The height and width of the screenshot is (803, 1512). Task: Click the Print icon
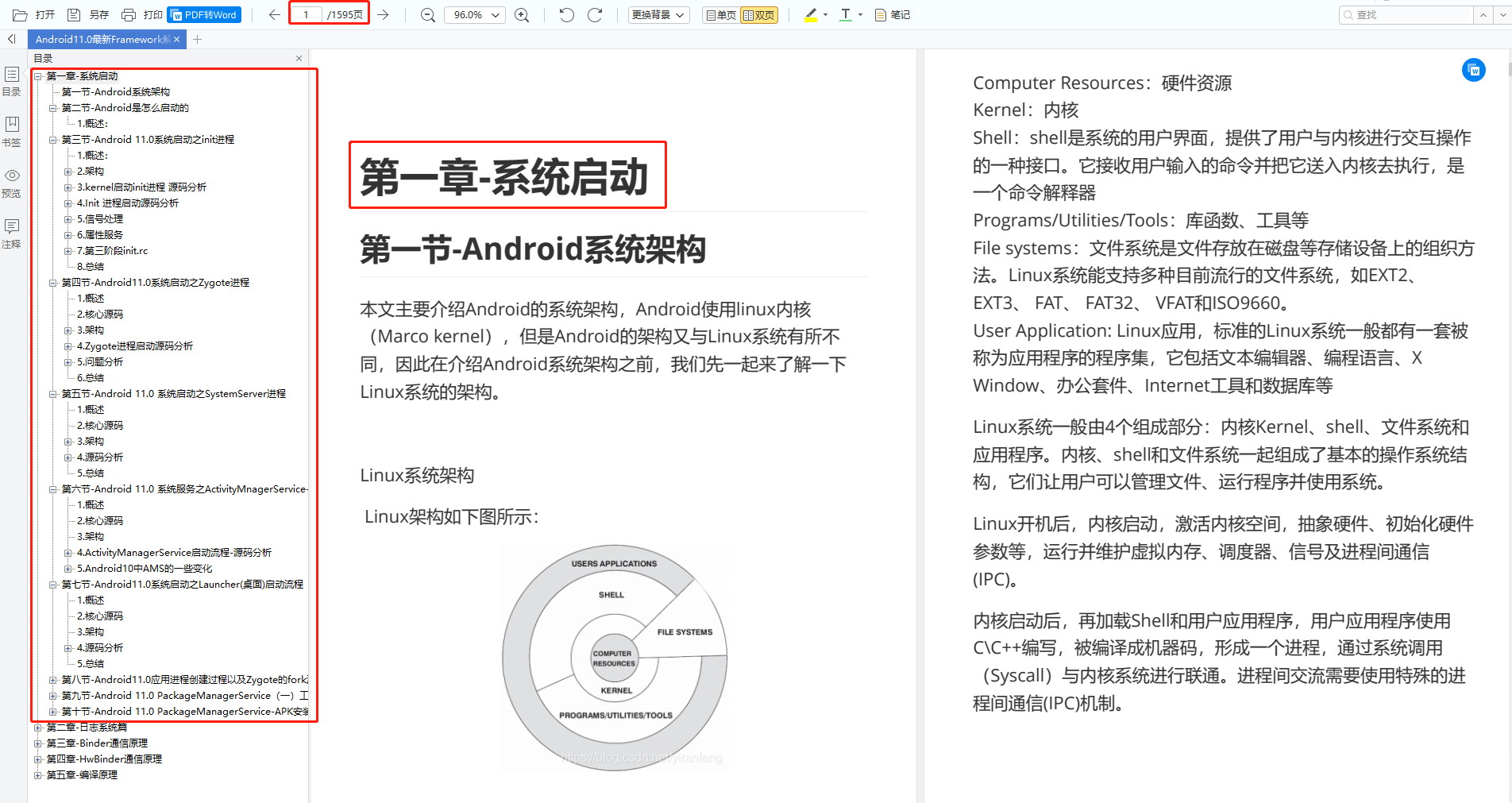[128, 15]
